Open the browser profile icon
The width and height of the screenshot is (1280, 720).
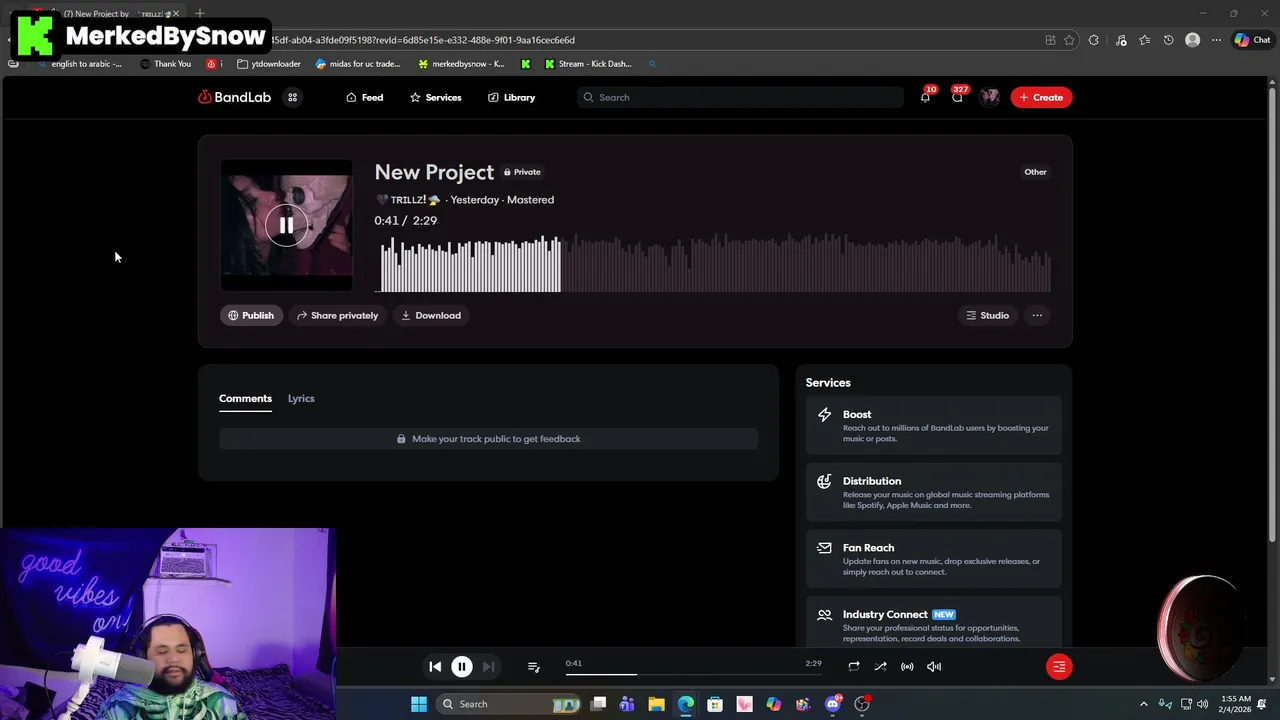[x=1192, y=40]
